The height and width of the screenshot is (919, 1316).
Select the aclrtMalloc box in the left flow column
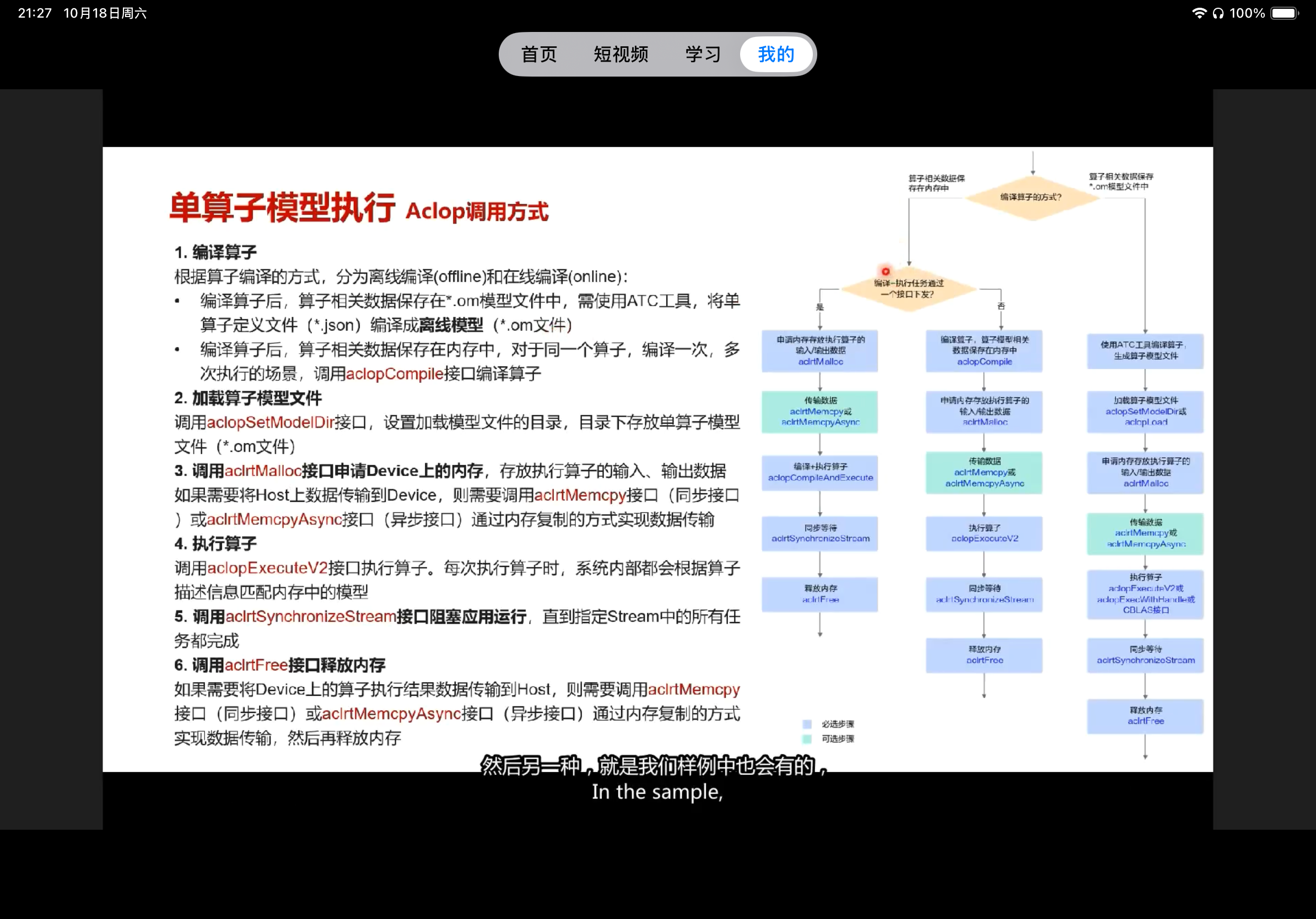click(x=819, y=350)
